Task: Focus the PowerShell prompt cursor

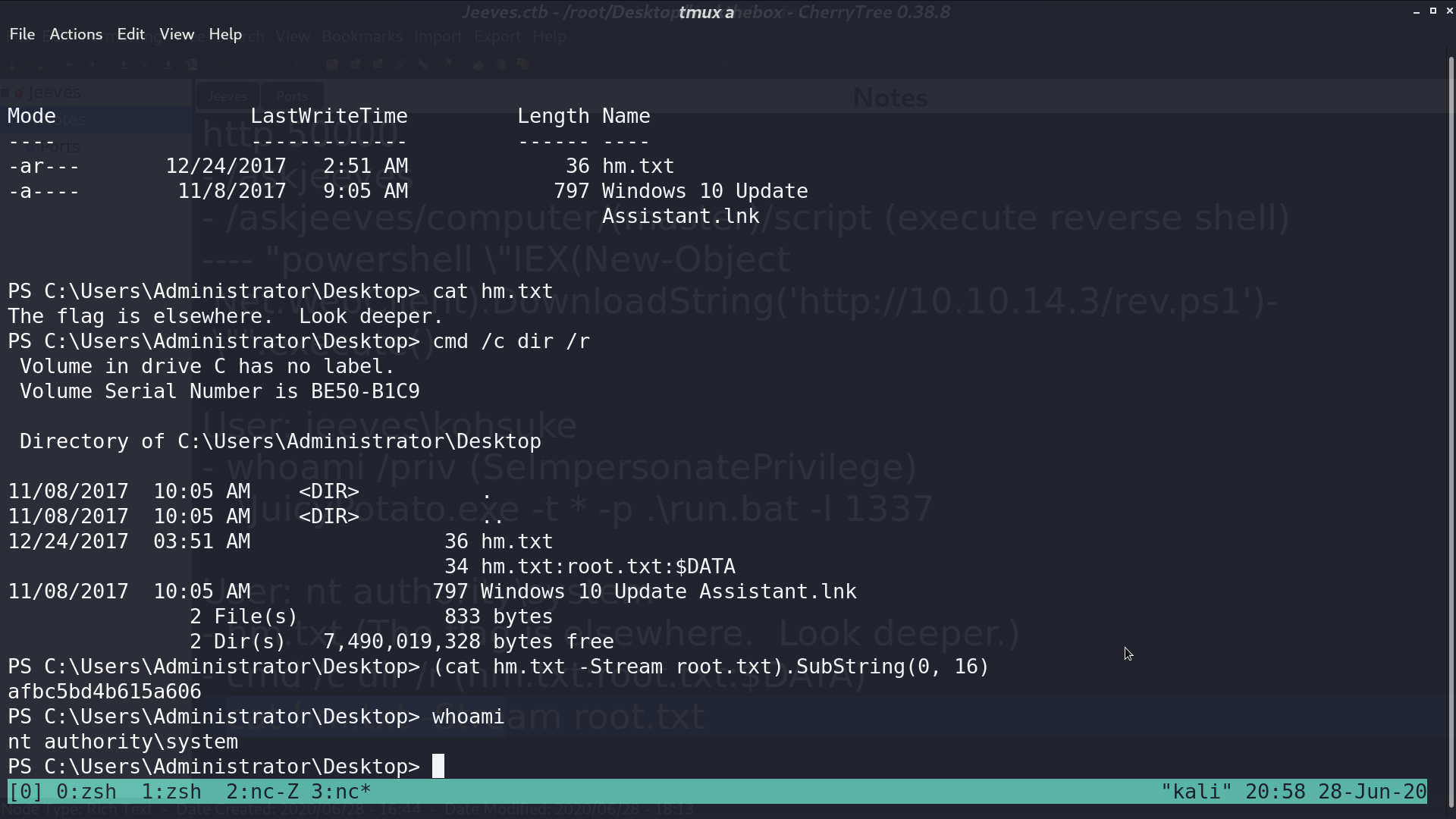Action: point(438,767)
